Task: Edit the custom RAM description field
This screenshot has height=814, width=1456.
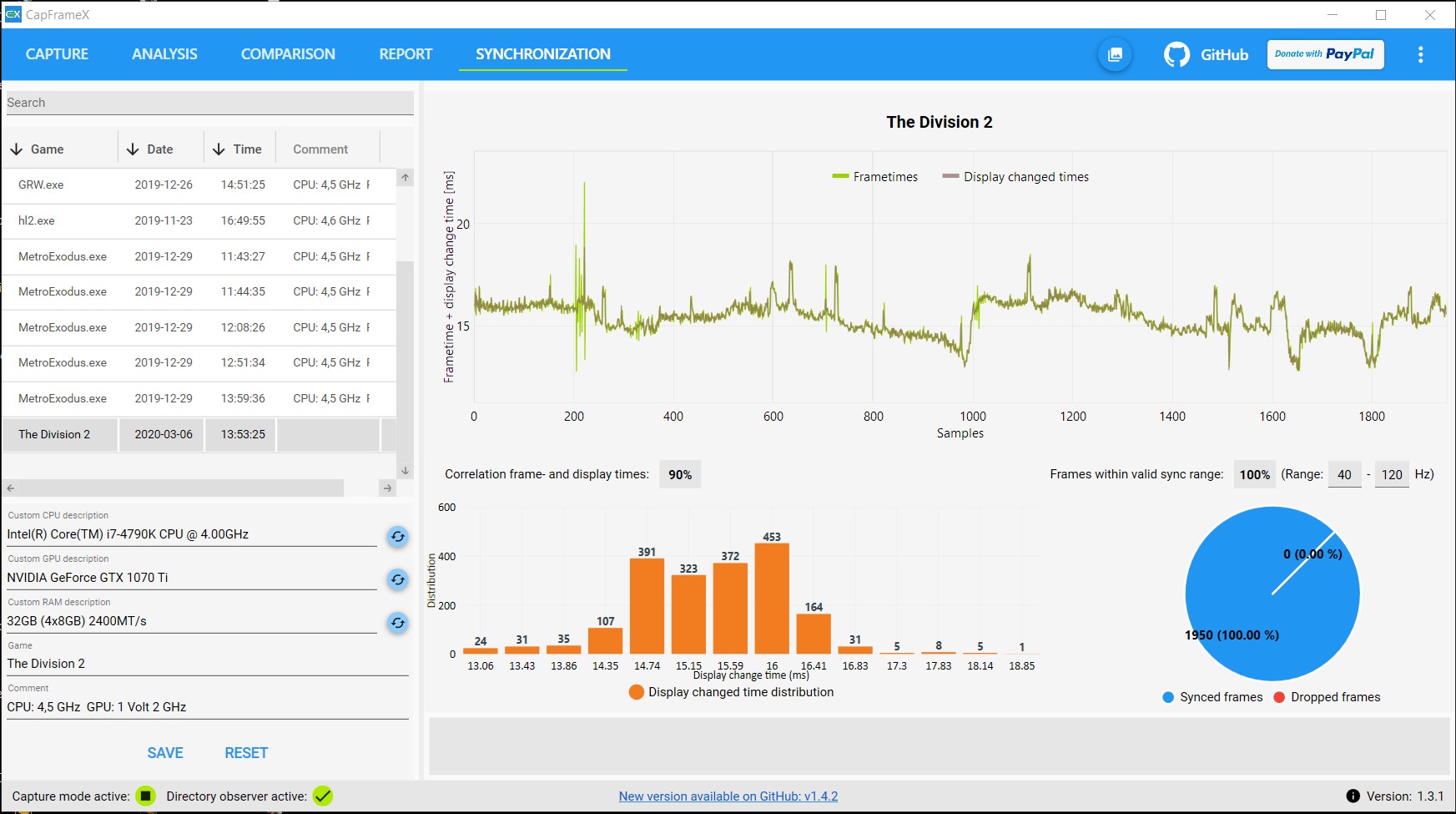Action: (x=192, y=621)
